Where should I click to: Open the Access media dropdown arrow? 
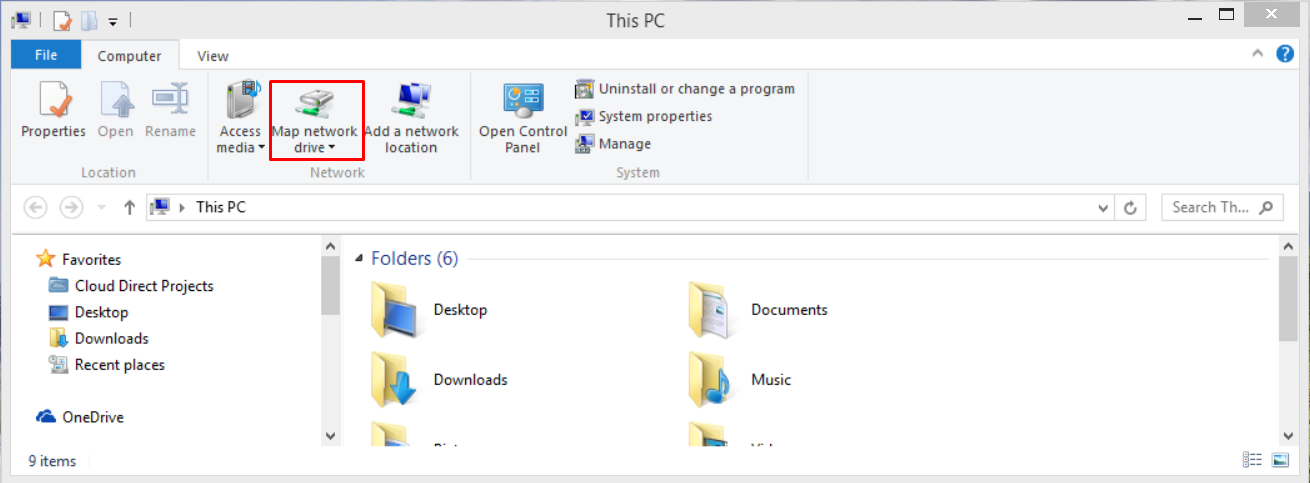261,148
